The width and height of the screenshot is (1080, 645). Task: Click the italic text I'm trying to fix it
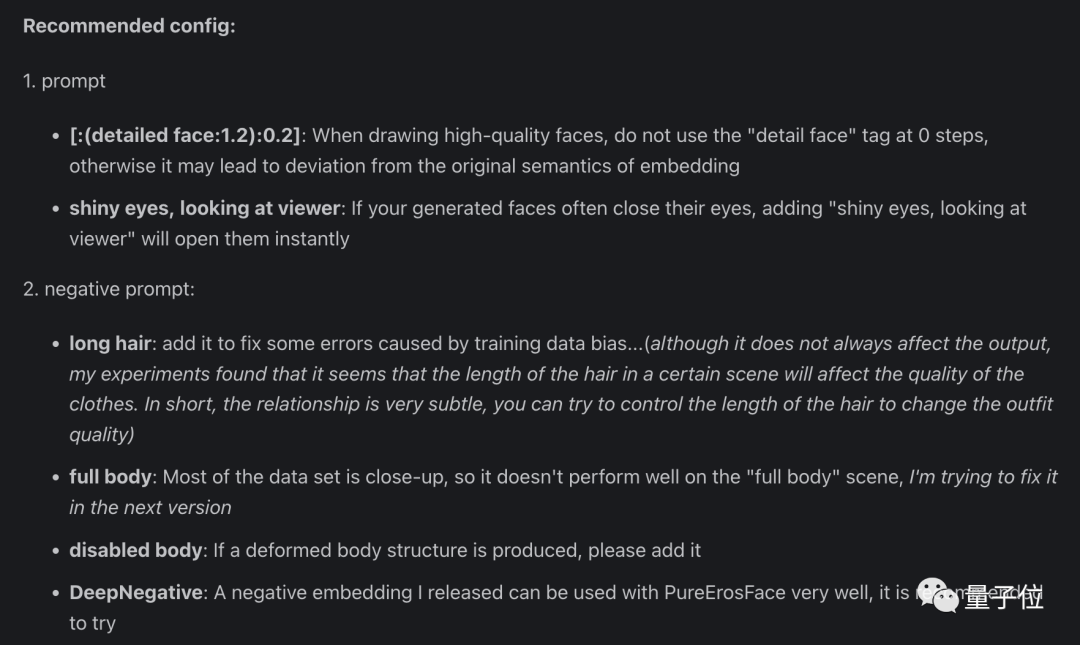(x=983, y=477)
